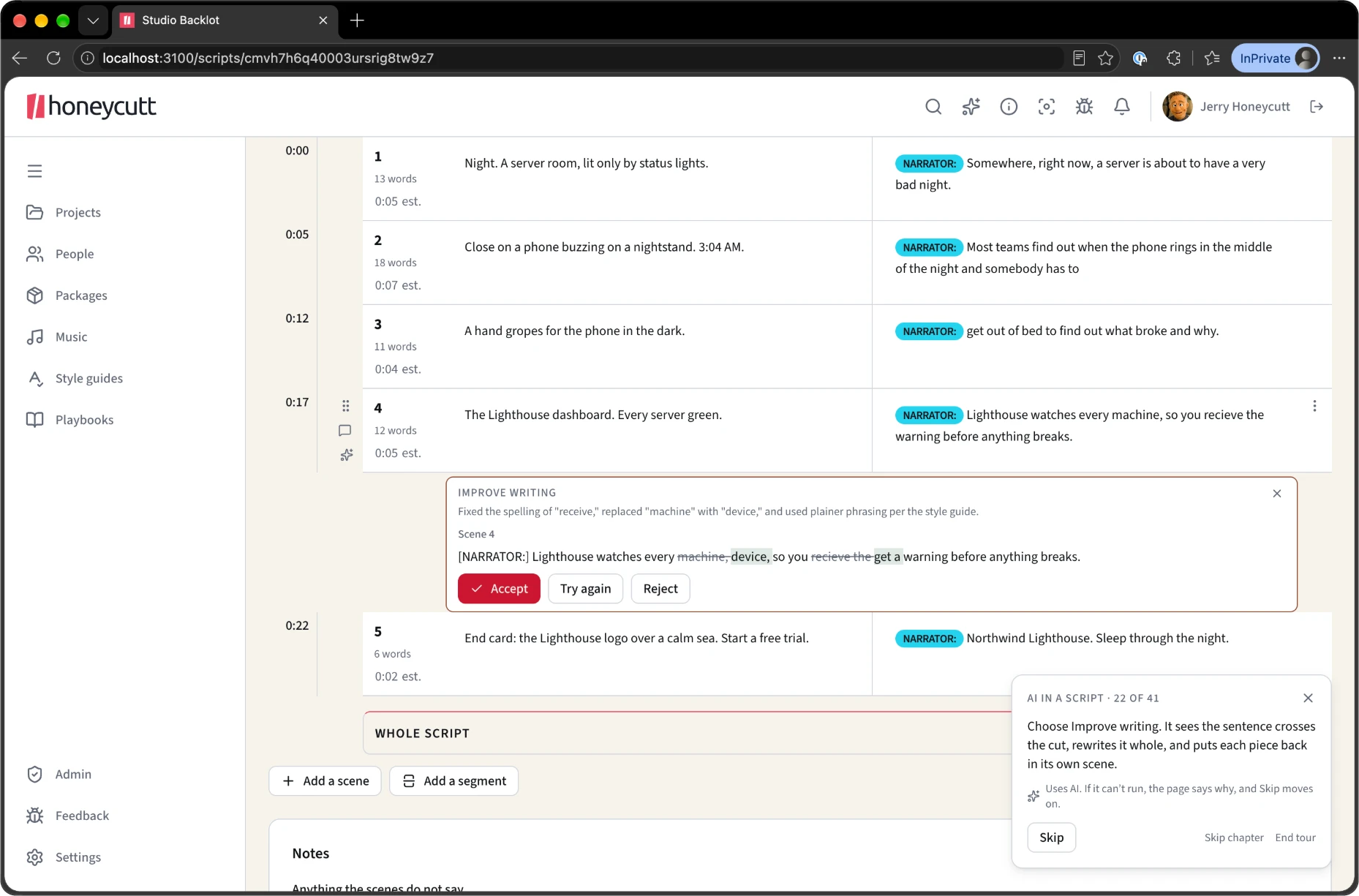Click the honeycutt logo
The width and height of the screenshot is (1359, 896).
tap(91, 107)
